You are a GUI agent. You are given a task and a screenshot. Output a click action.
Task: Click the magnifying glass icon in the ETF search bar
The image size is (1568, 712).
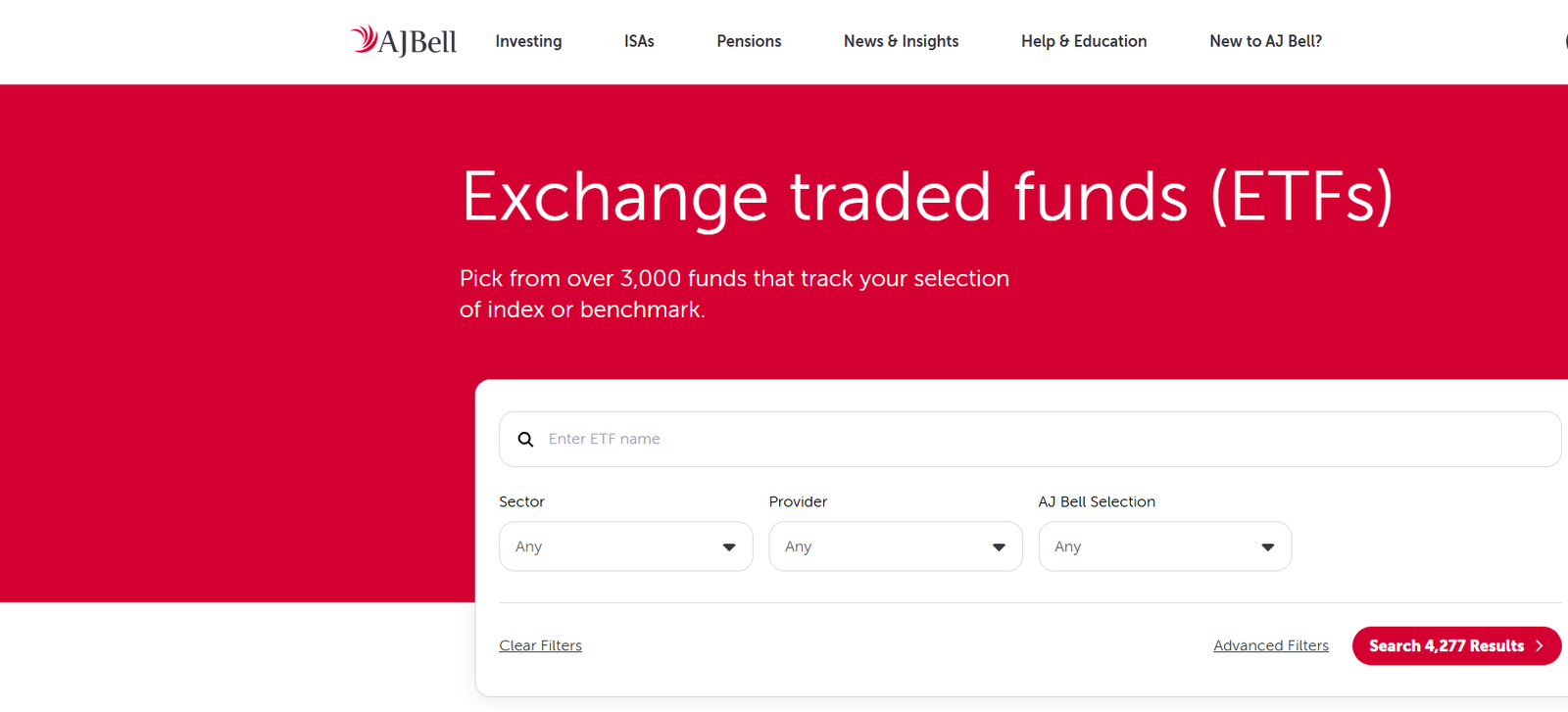tap(526, 439)
